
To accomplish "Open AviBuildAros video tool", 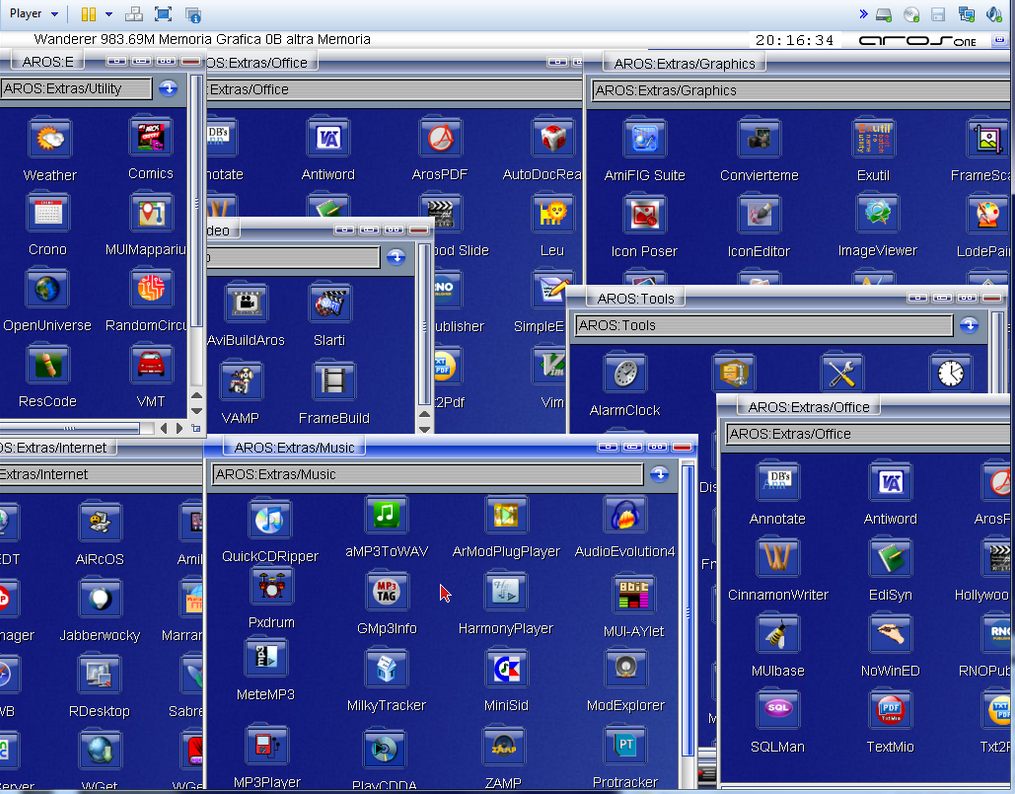I will (245, 304).
